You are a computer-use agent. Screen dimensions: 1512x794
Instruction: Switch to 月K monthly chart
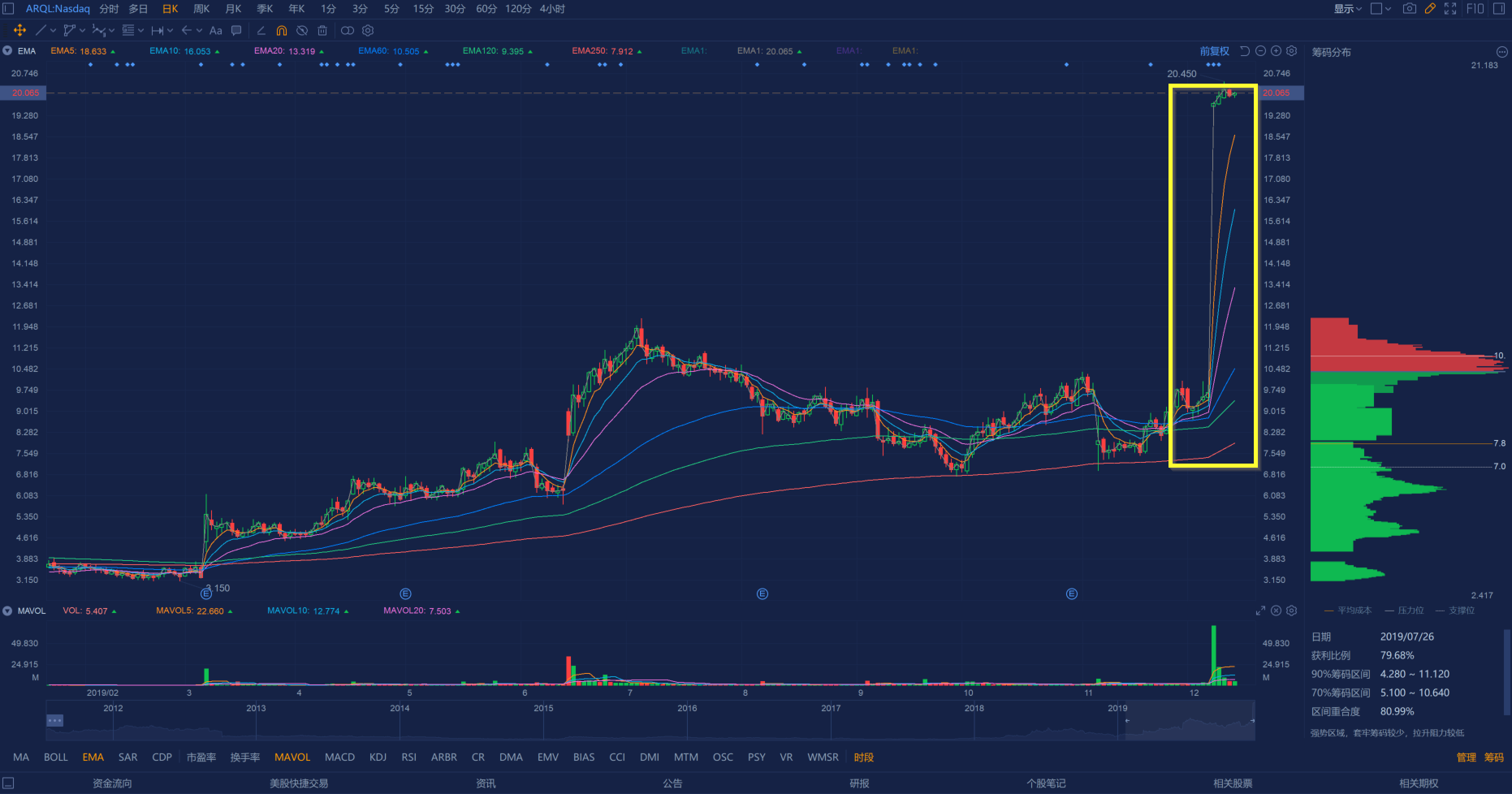click(x=233, y=9)
